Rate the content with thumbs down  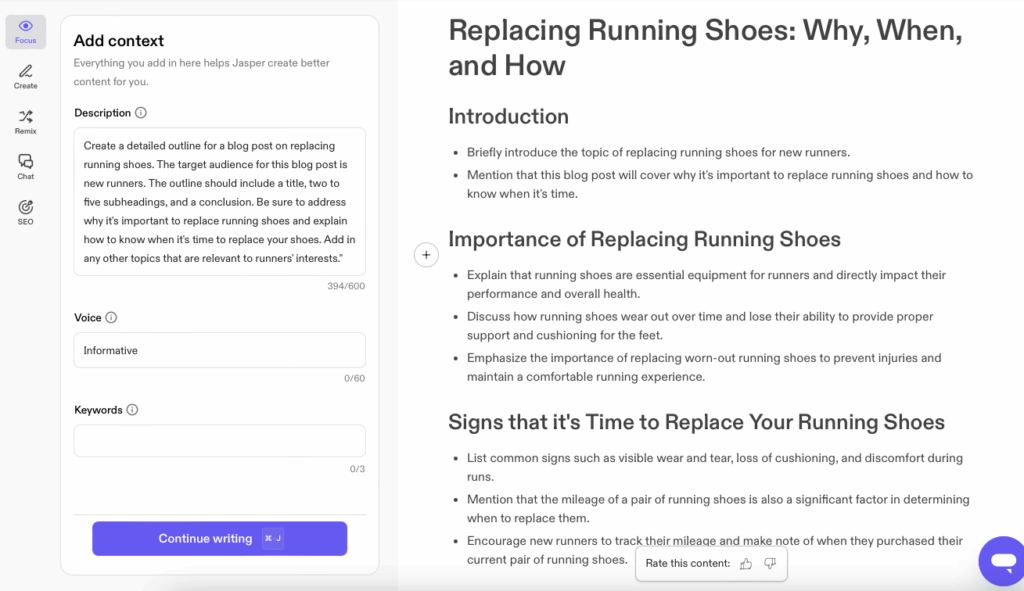(770, 564)
